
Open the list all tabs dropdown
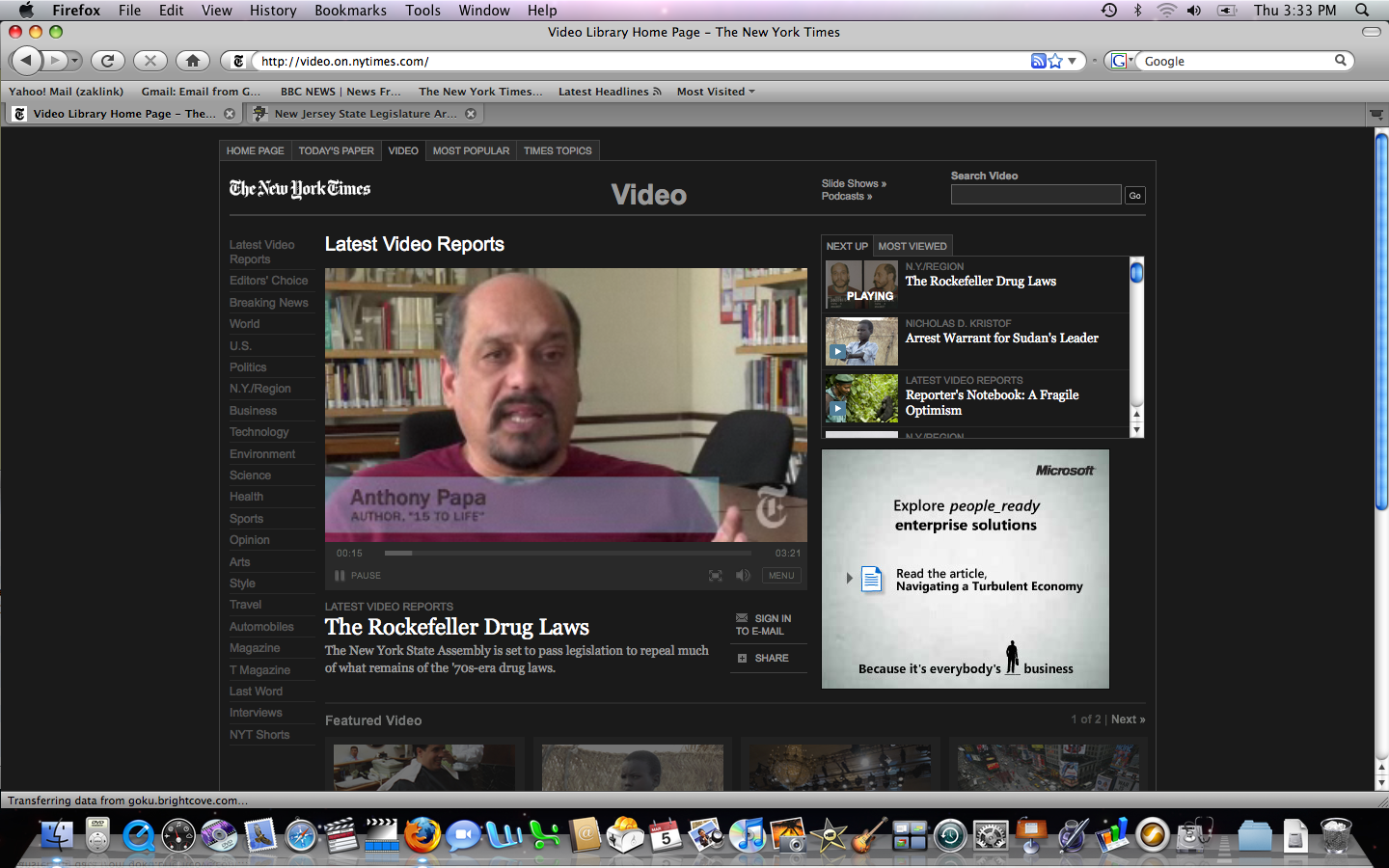pyautogui.click(x=1376, y=114)
